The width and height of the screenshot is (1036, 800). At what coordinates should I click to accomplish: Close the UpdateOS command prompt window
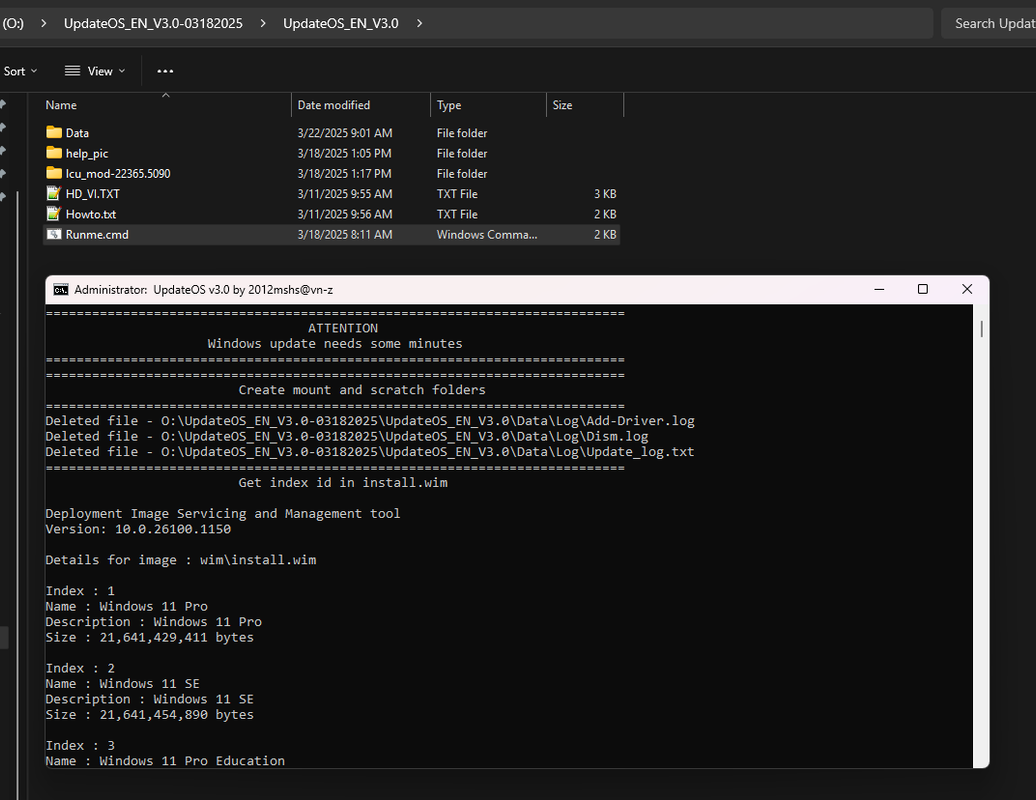[x=967, y=289]
